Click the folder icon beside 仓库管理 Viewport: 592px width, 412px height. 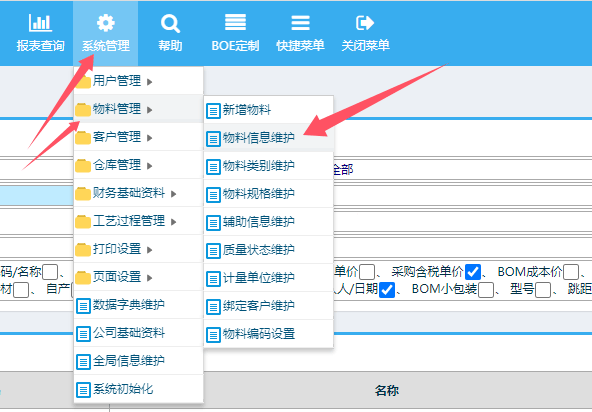[83, 166]
